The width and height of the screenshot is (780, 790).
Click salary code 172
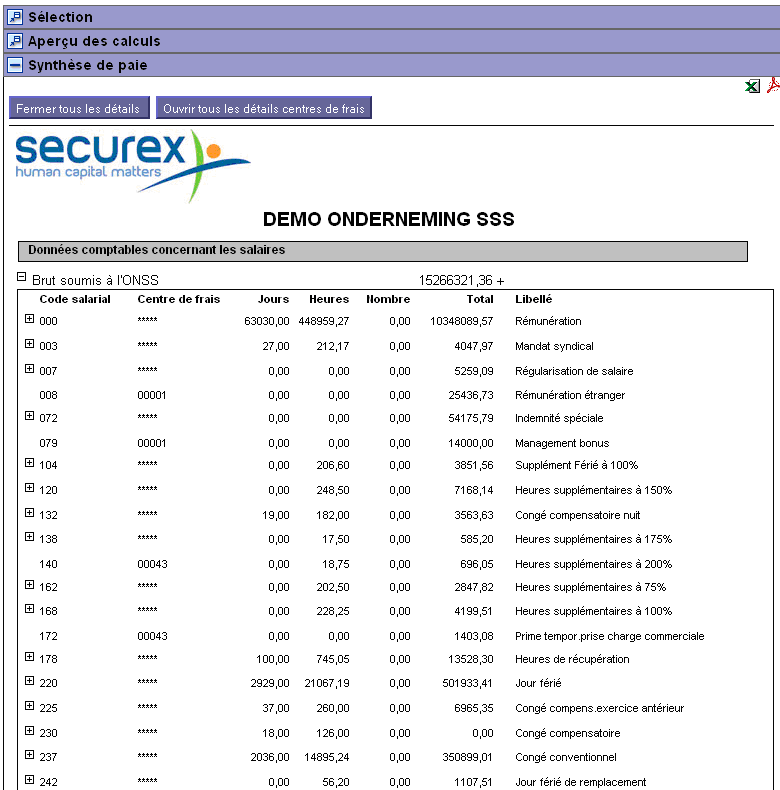(x=48, y=636)
